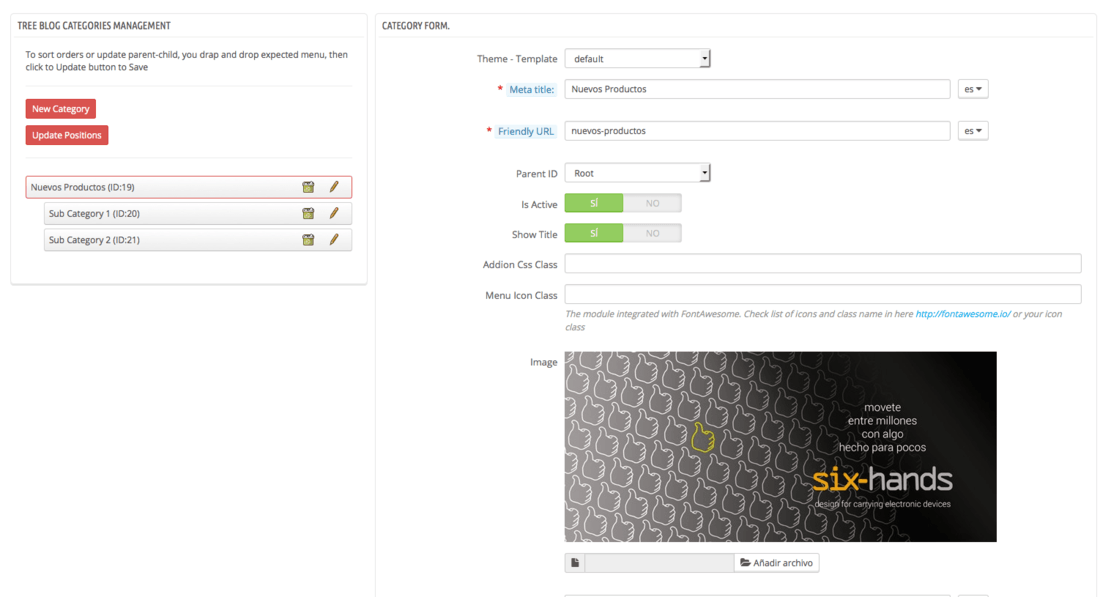1100x597 pixels.
Task: Click the six-hands category image
Action: coord(780,446)
